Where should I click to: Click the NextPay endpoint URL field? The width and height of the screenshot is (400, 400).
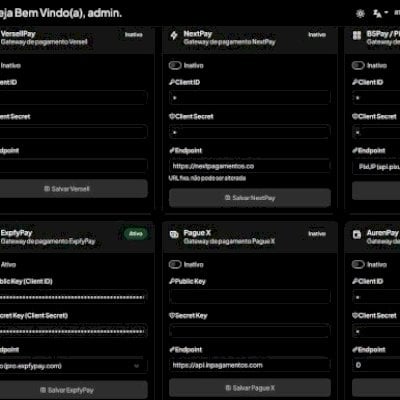point(250,166)
